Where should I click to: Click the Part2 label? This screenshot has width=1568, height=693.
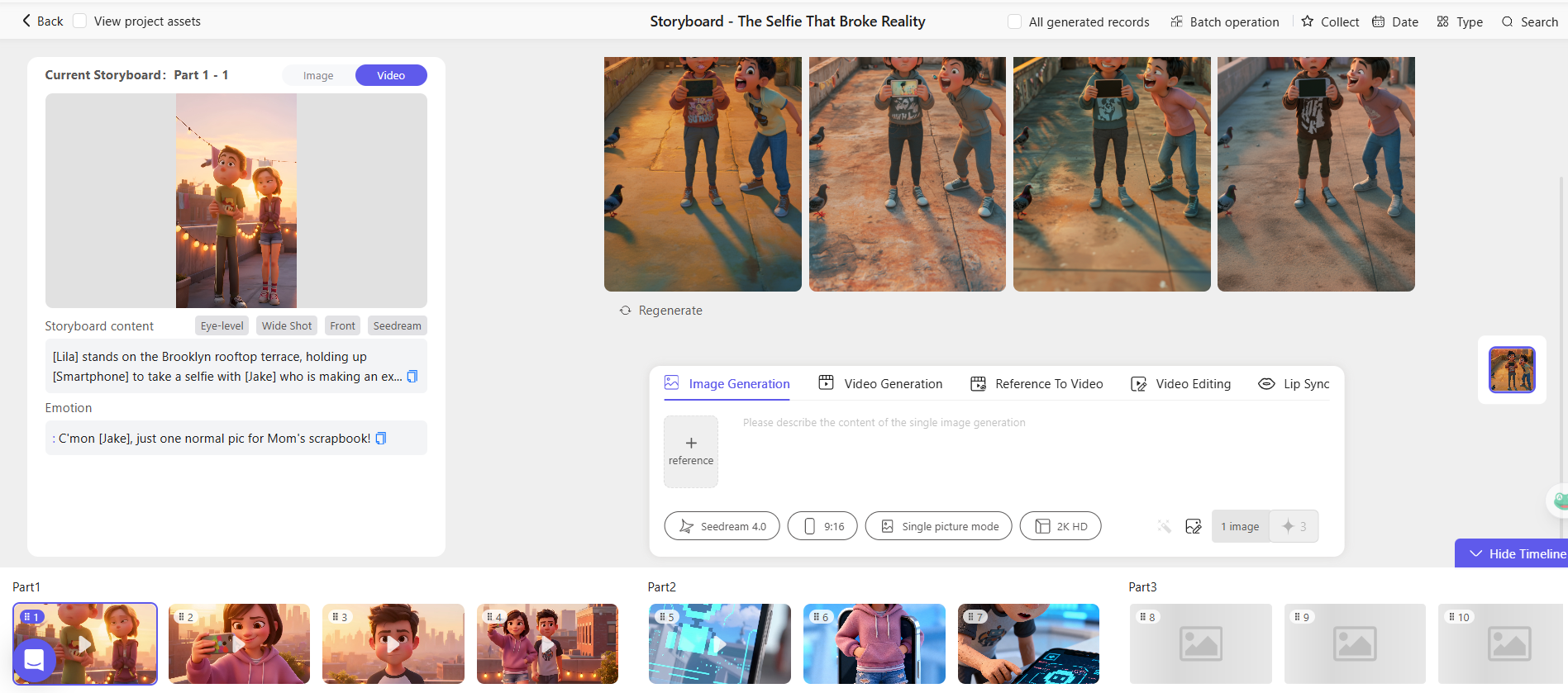[661, 587]
